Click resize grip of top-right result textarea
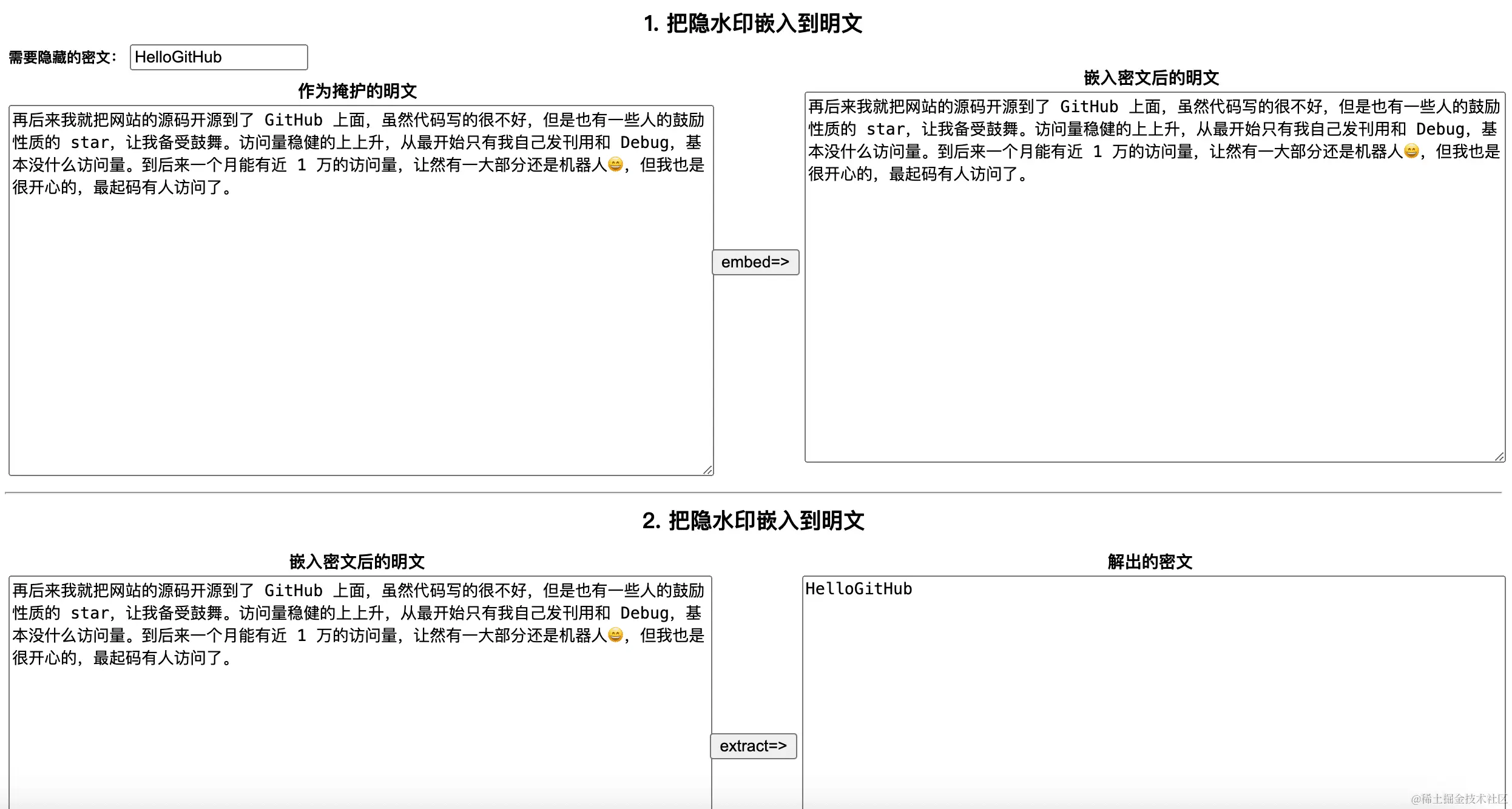The width and height of the screenshot is (1512, 809). click(x=1499, y=456)
